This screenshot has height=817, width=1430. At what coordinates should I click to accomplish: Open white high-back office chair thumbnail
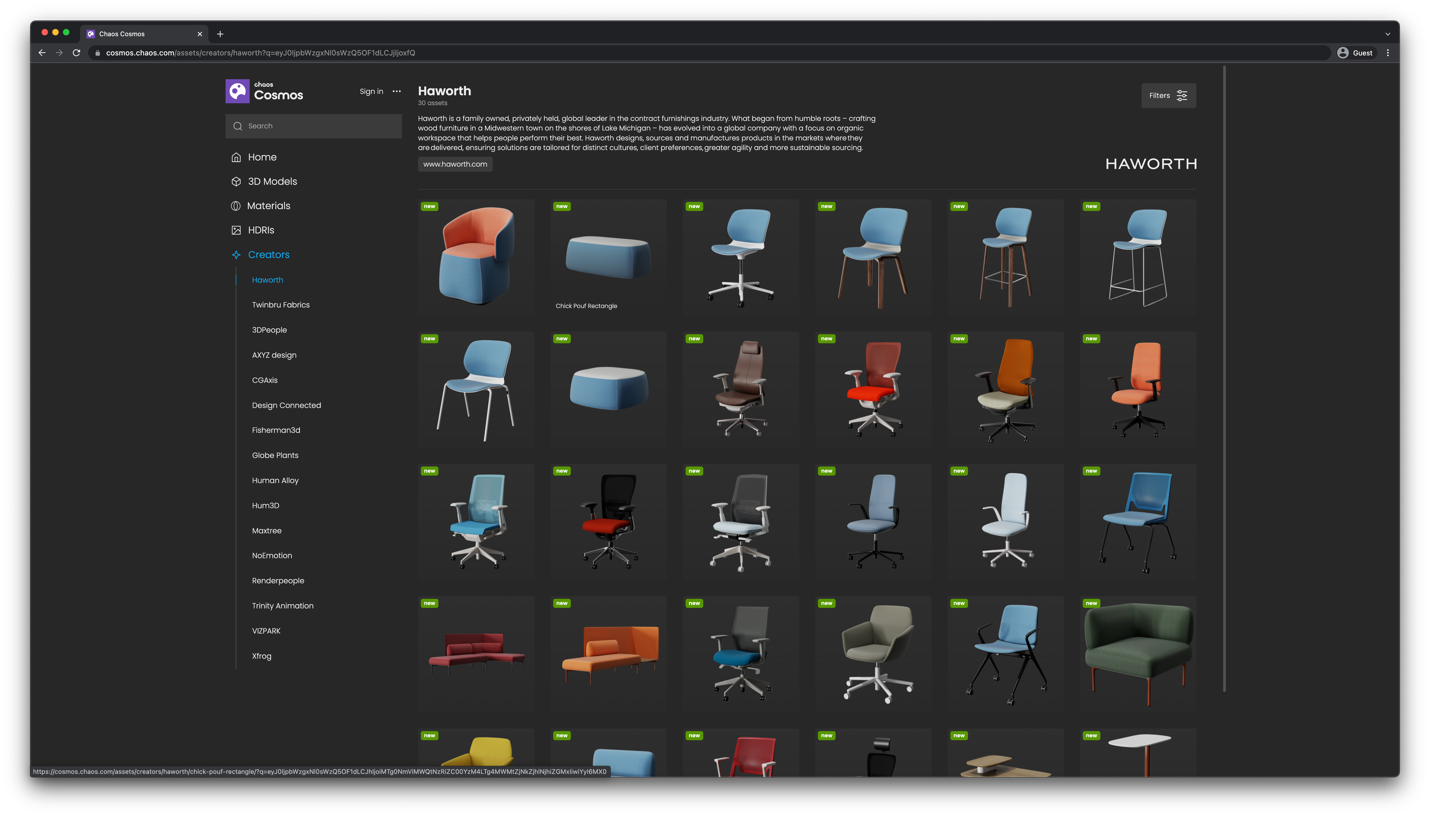(1006, 522)
